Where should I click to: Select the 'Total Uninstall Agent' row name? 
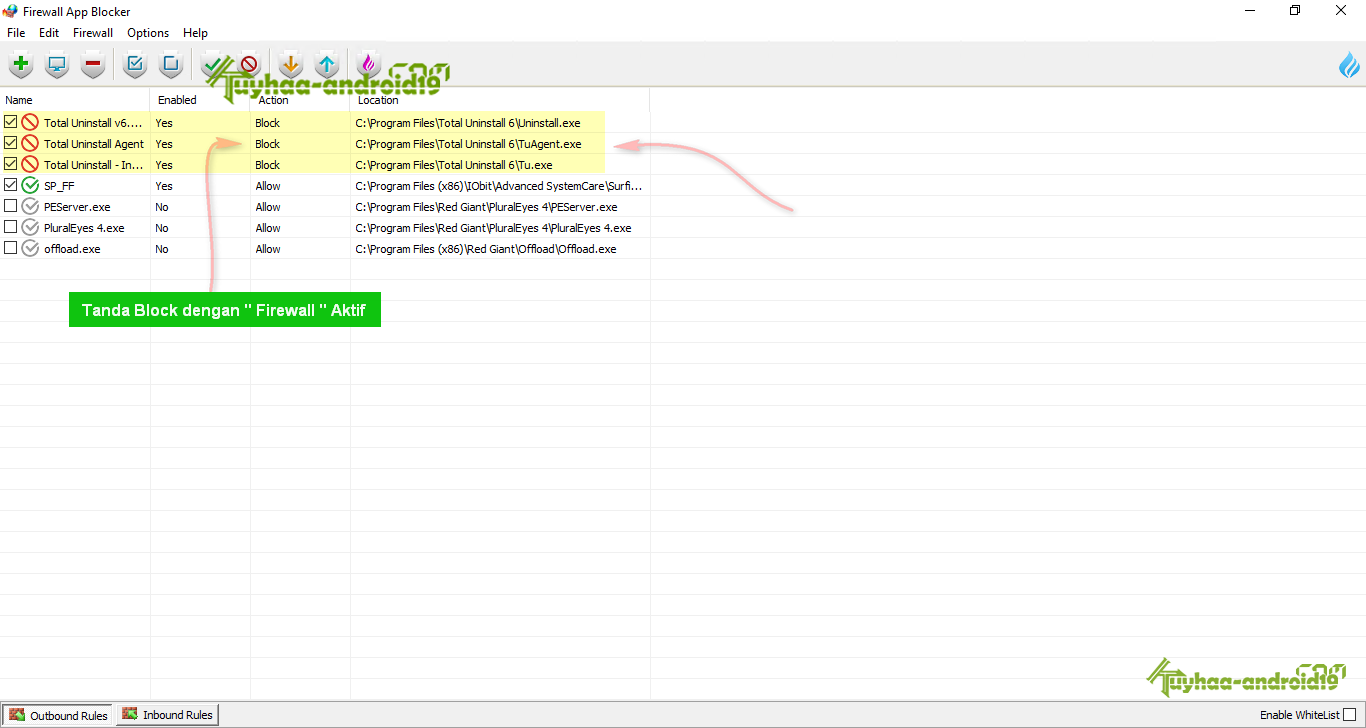coord(94,144)
